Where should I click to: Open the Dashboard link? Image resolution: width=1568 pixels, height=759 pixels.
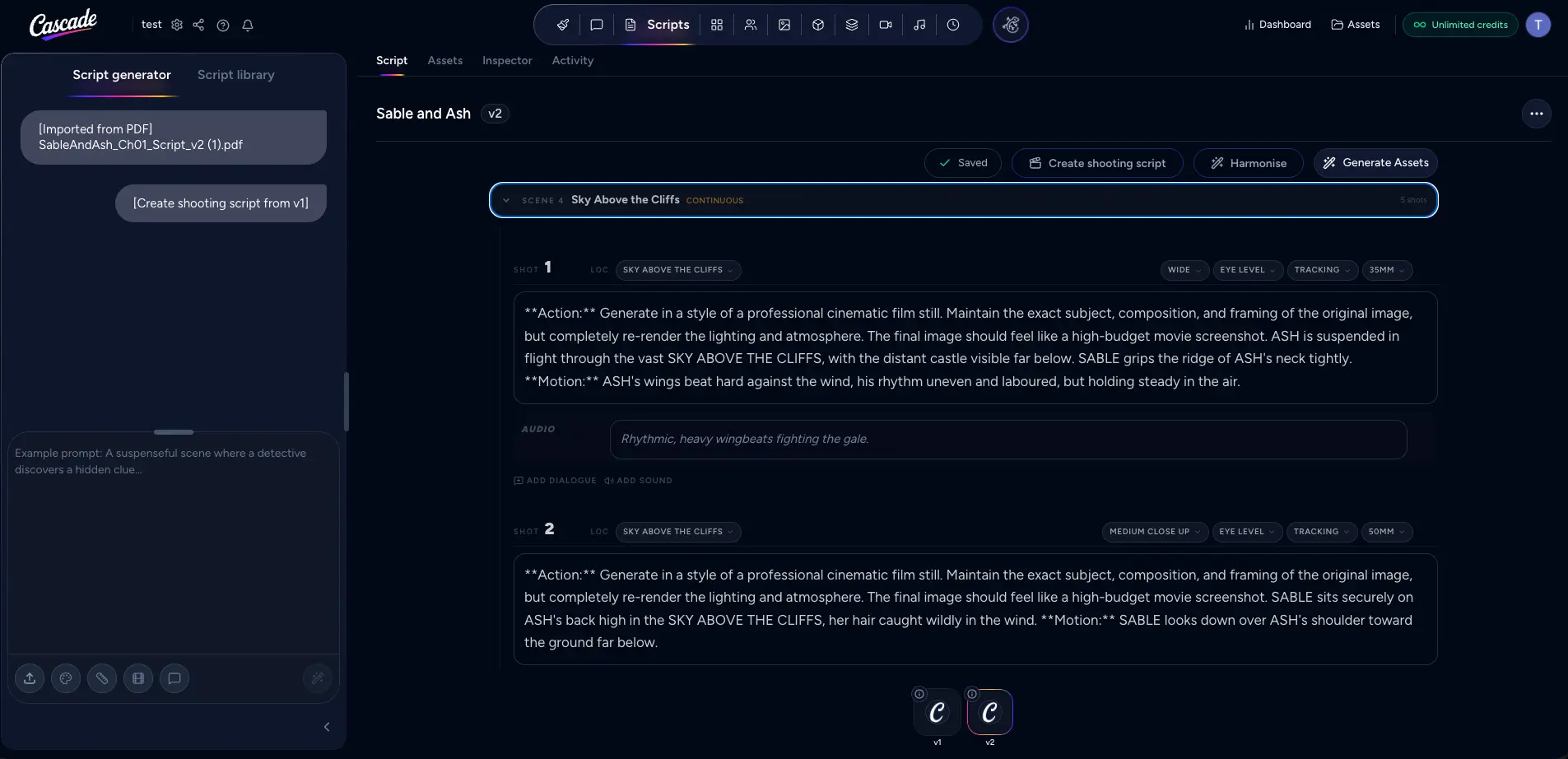click(x=1277, y=25)
